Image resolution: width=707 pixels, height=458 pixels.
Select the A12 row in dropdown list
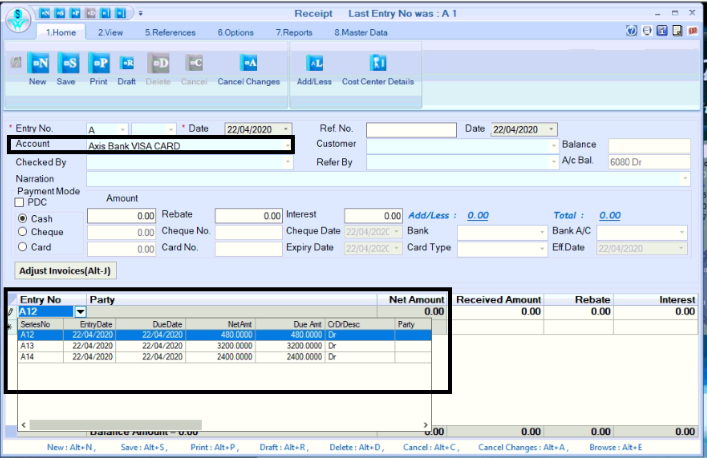pyautogui.click(x=225, y=335)
